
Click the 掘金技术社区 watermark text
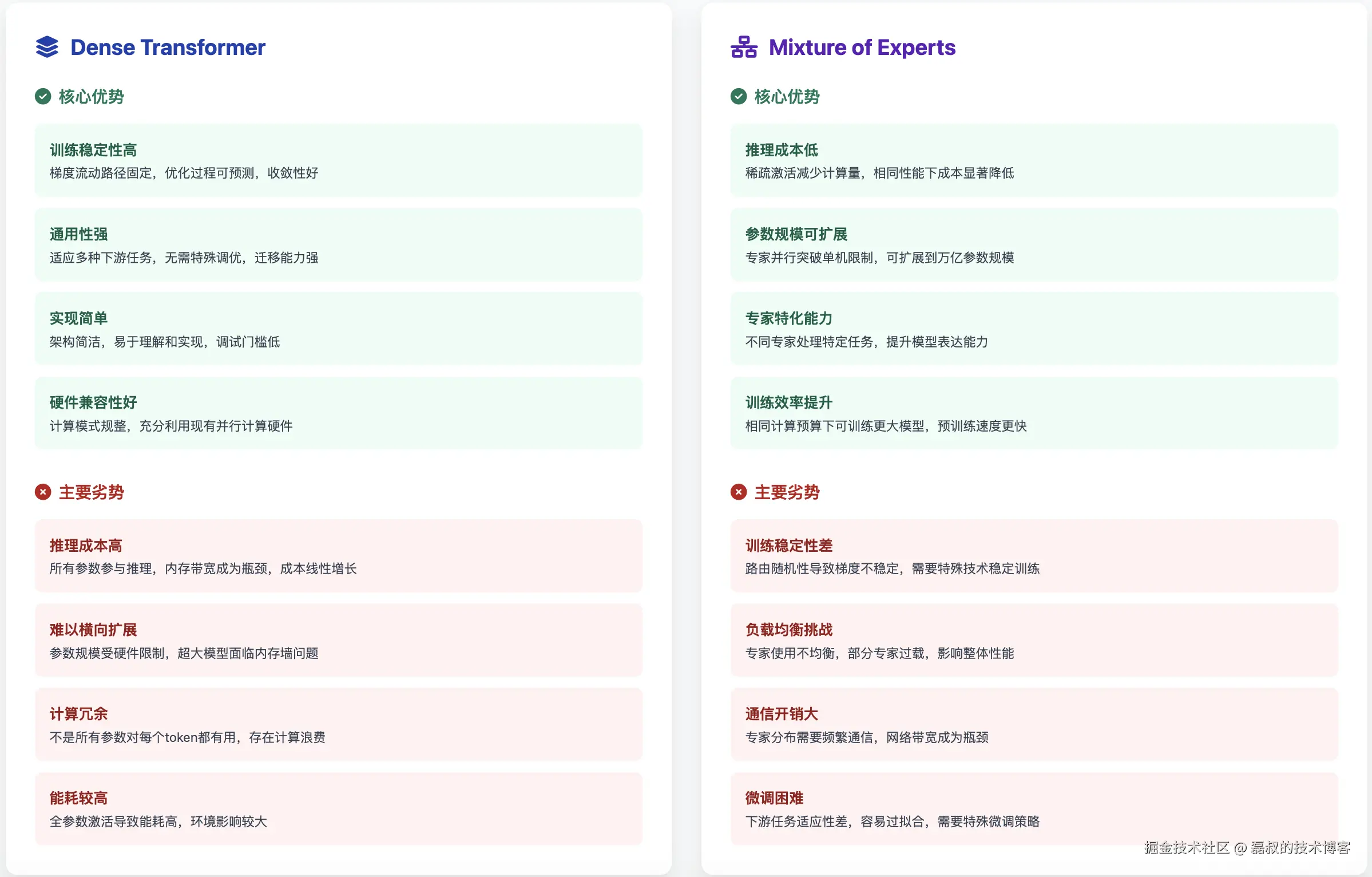(x=1187, y=847)
